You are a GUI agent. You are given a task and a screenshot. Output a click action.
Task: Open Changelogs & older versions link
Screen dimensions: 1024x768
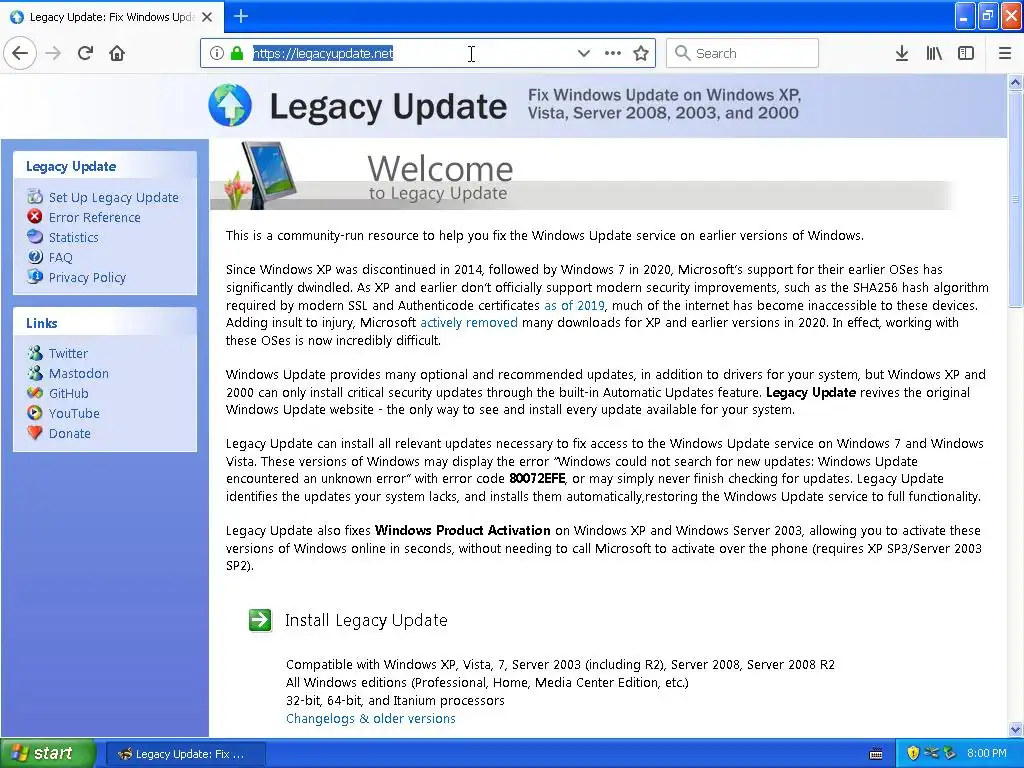[x=370, y=718]
